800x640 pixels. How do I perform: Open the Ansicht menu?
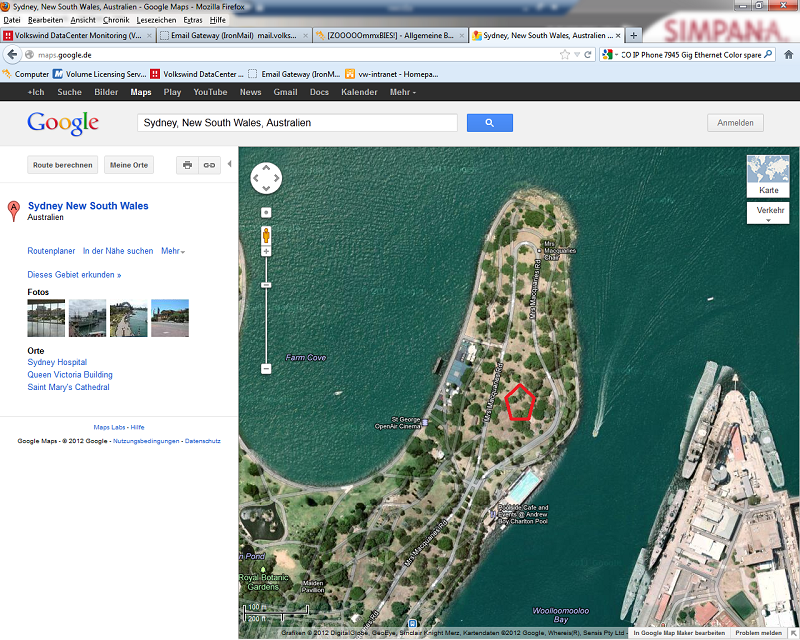(83, 20)
